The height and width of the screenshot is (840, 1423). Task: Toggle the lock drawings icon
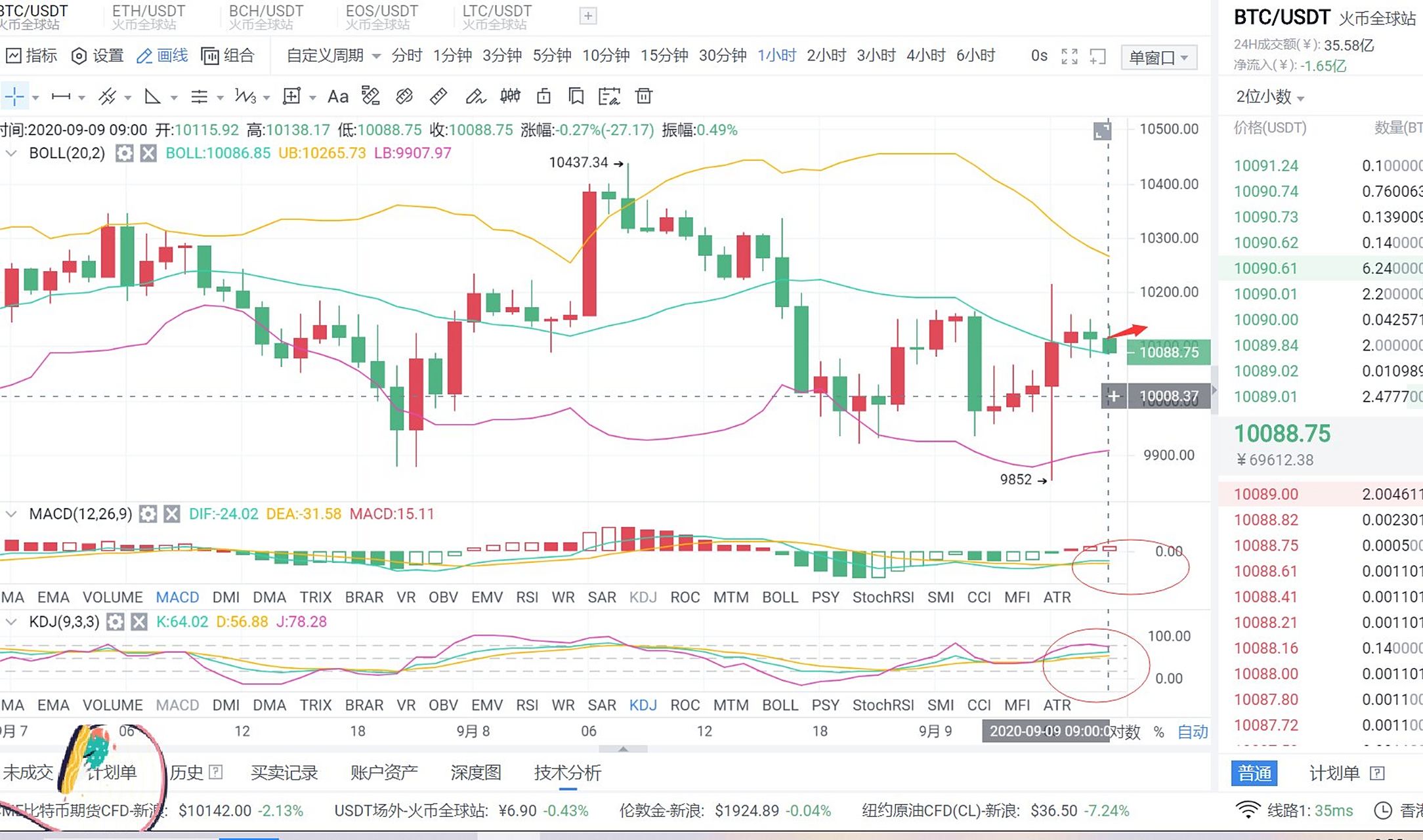pos(543,96)
